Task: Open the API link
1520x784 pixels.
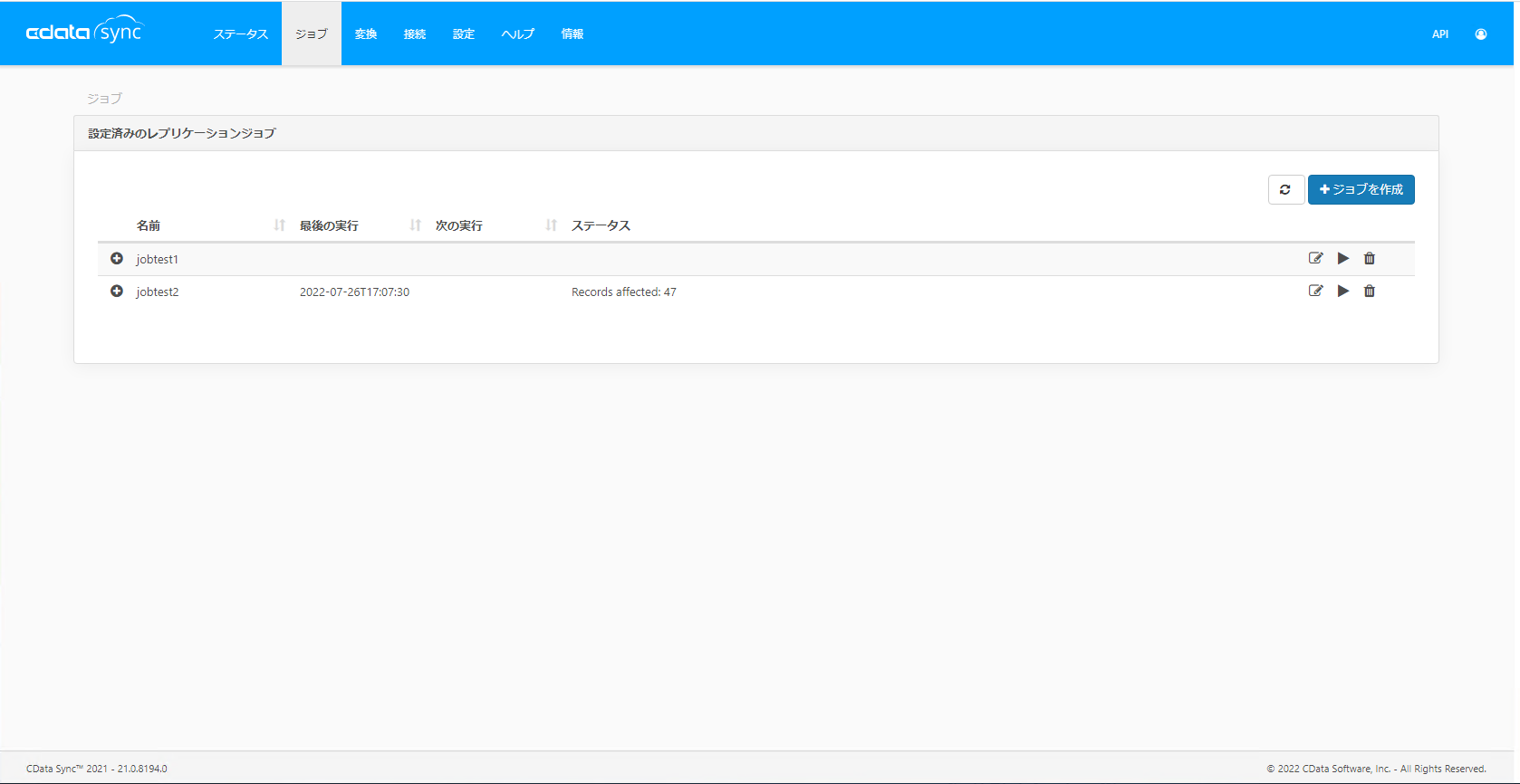Action: pos(1440,34)
